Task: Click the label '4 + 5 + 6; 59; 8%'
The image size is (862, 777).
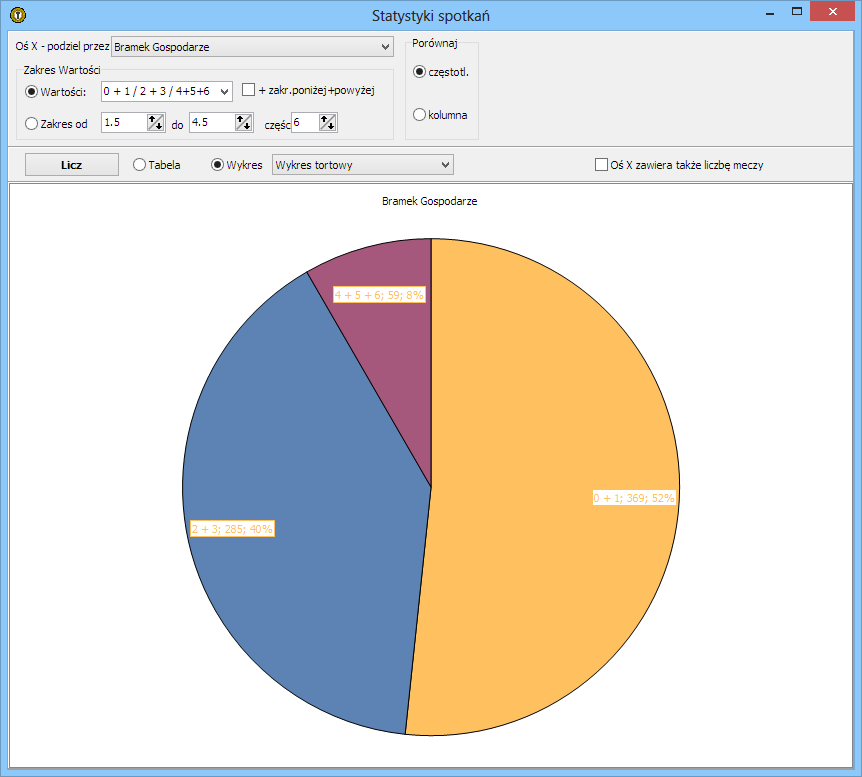Action: [379, 295]
